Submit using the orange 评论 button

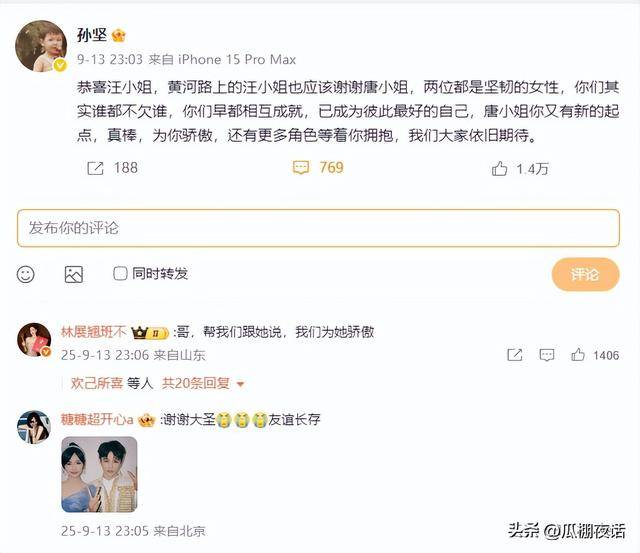click(585, 274)
